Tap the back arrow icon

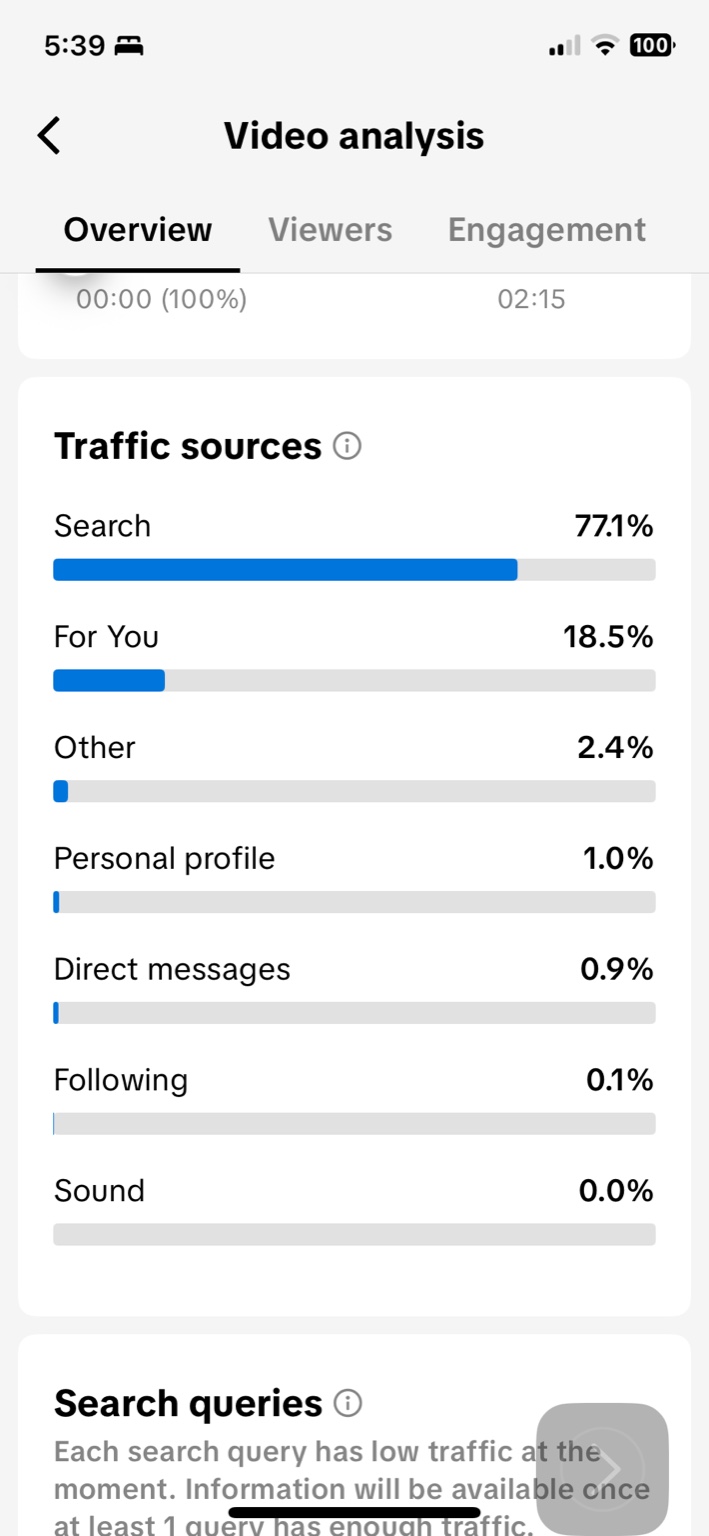pos(49,135)
